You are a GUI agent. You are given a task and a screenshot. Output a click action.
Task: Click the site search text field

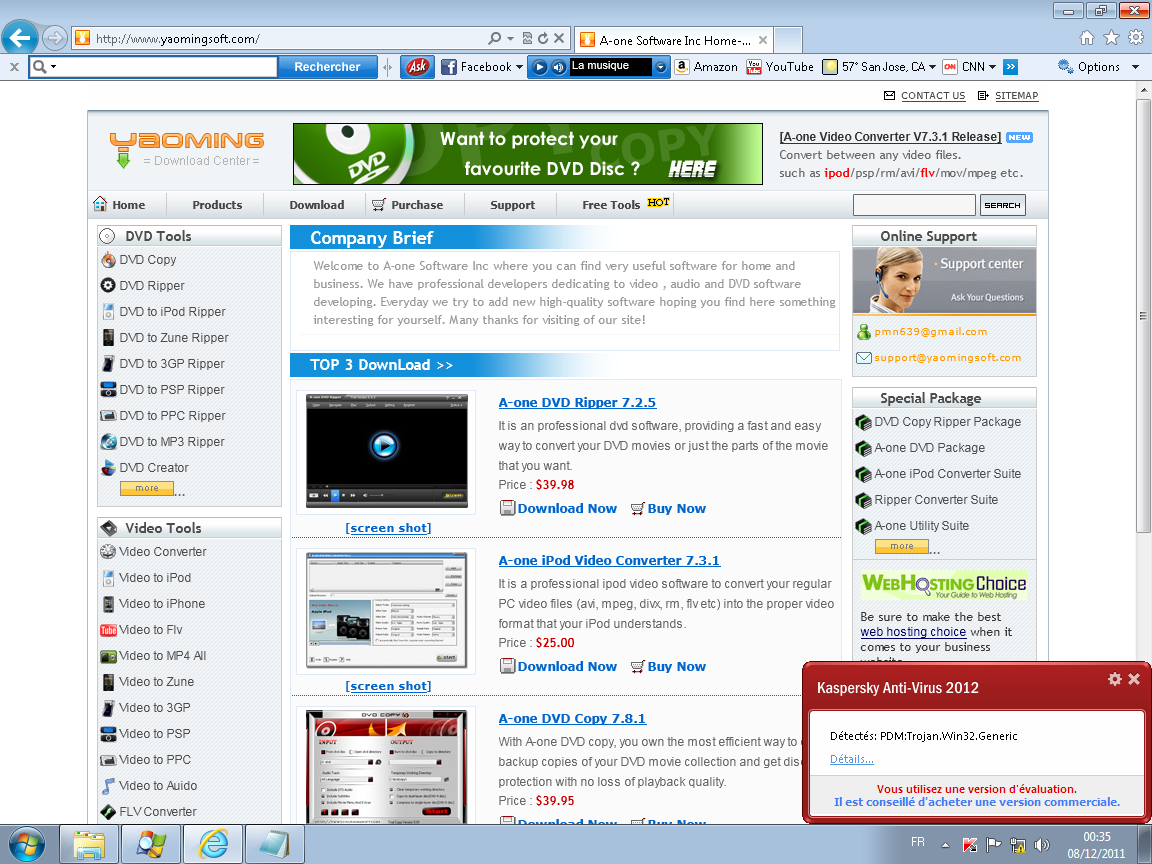[914, 205]
